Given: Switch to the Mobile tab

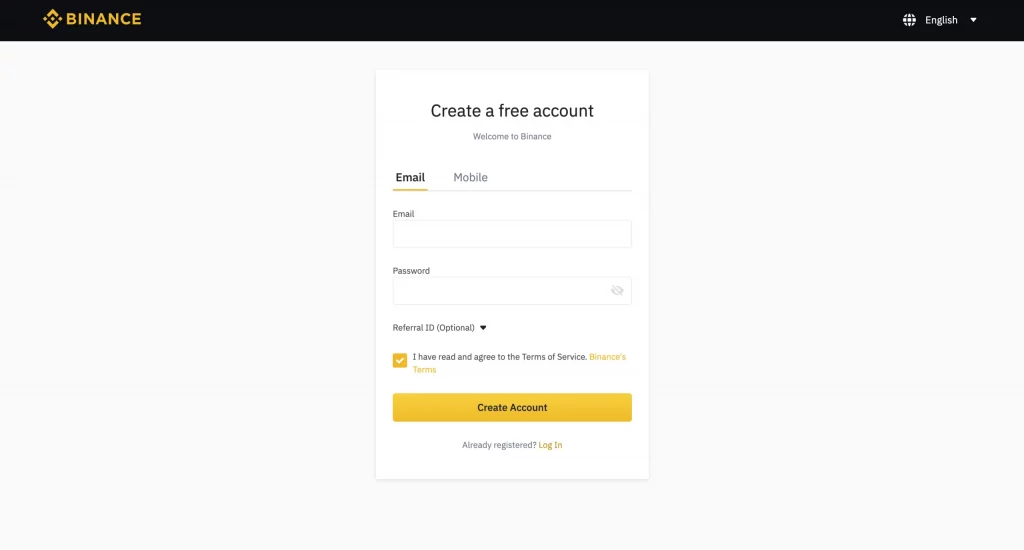Looking at the screenshot, I should pyautogui.click(x=470, y=177).
